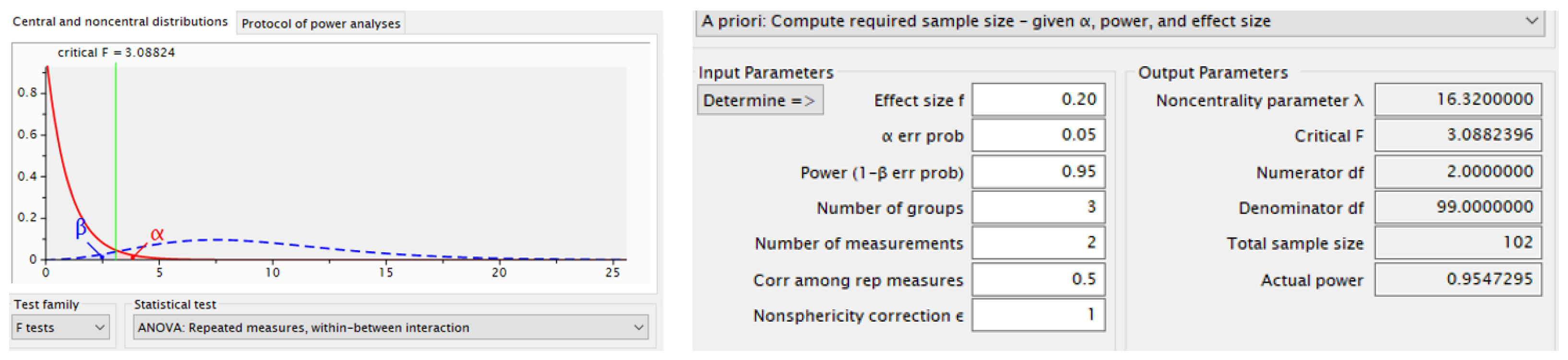Focus the Number of measurements field
The width and height of the screenshot is (1568, 360).
coord(1038,243)
